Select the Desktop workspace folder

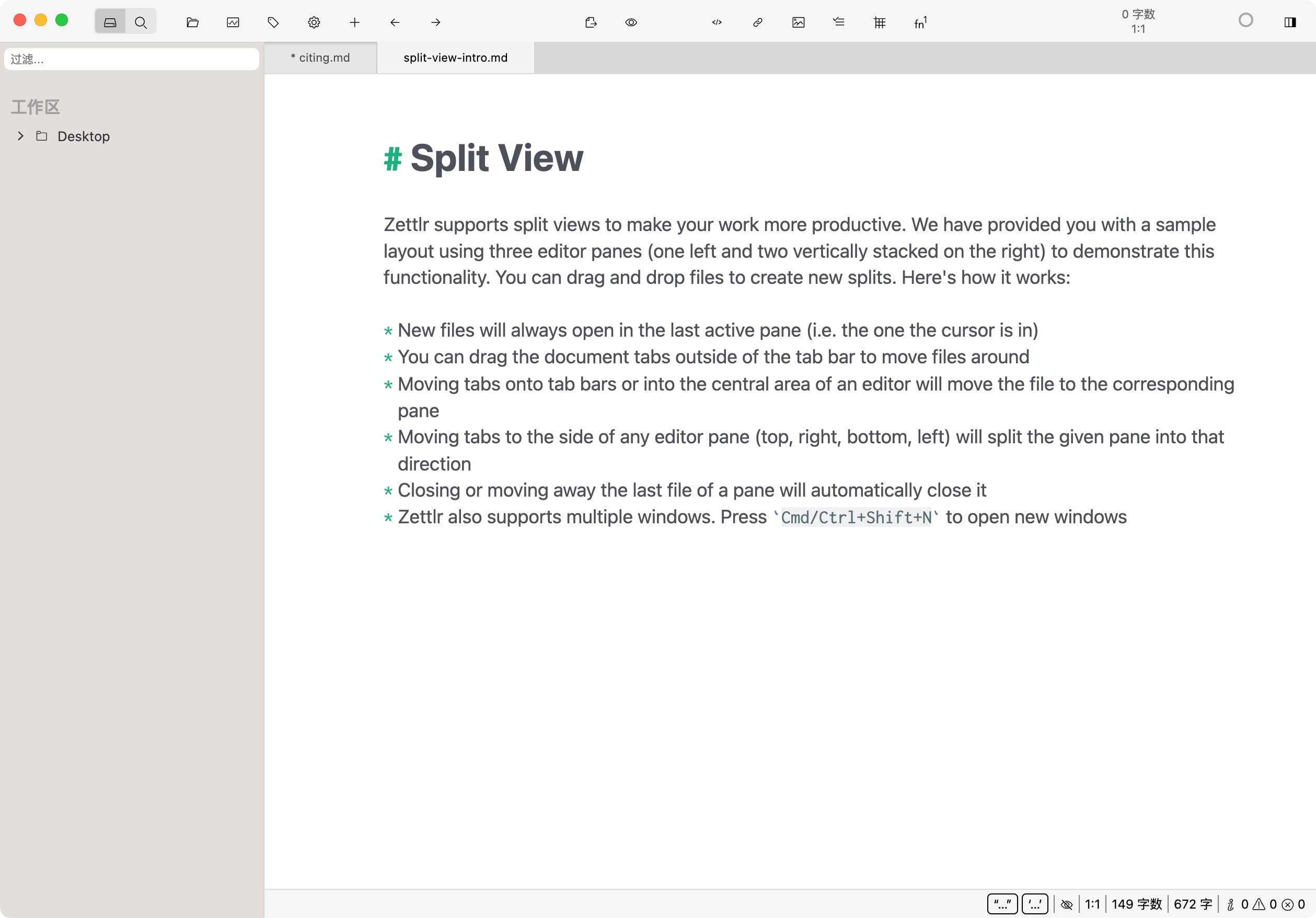(84, 136)
